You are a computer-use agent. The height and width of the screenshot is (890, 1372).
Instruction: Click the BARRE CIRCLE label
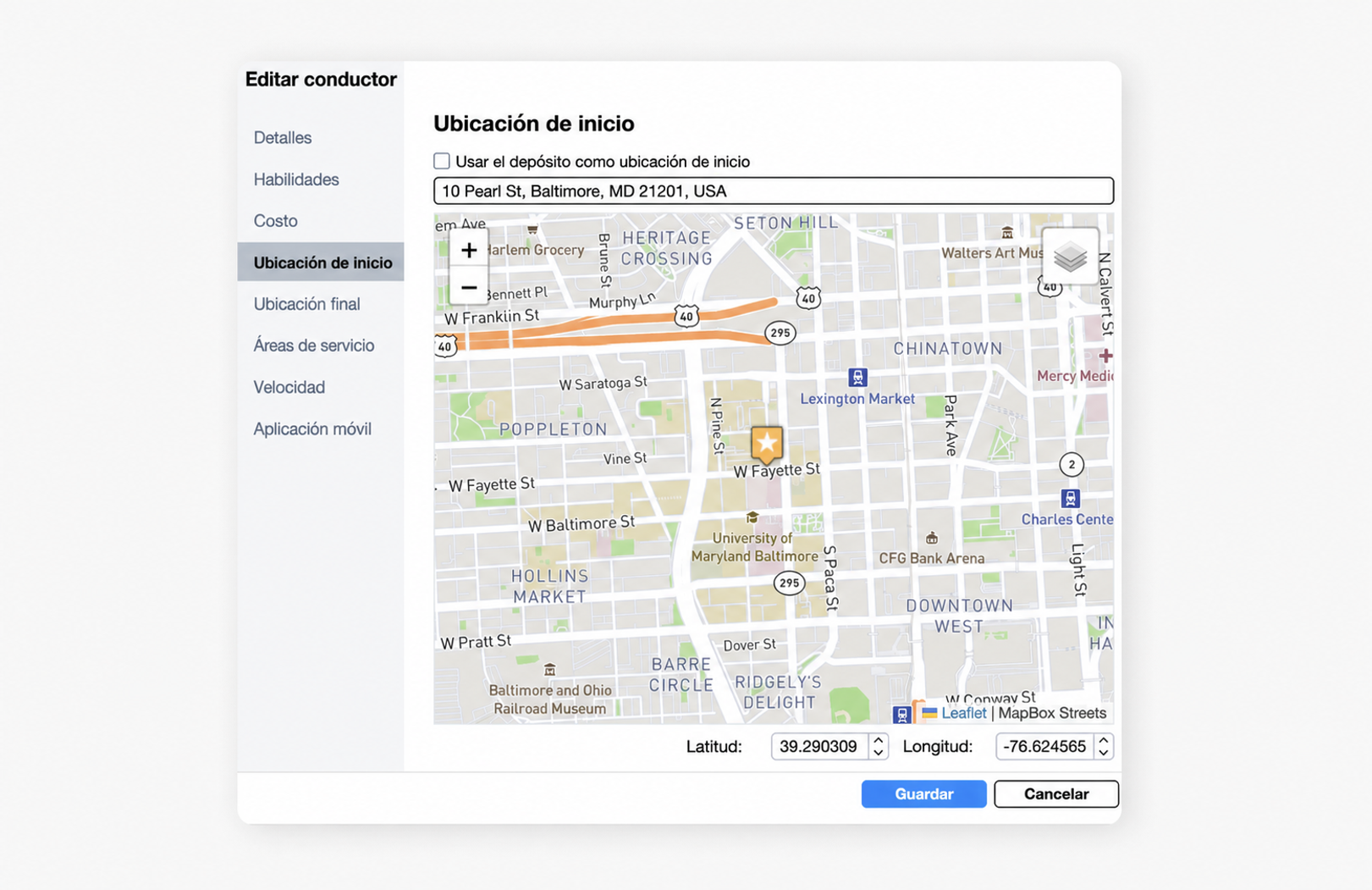tap(681, 674)
